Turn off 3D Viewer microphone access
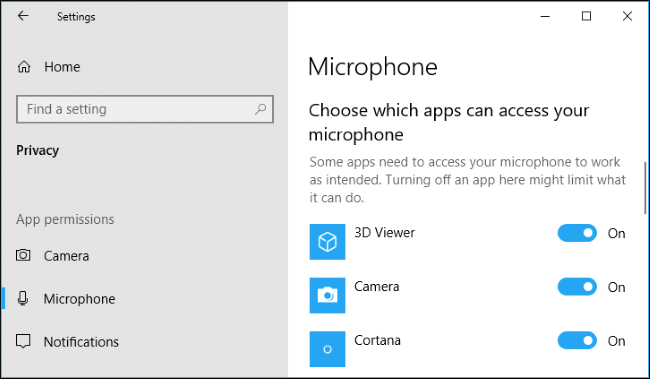The width and height of the screenshot is (650, 379). (577, 233)
